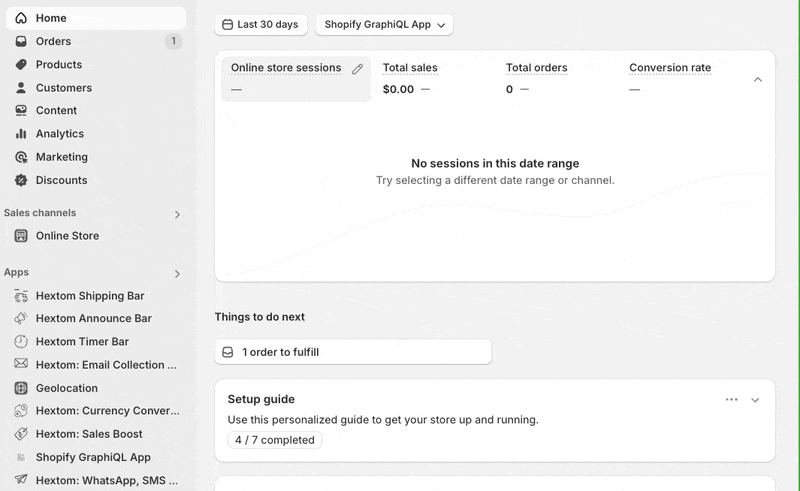Screen dimensions: 800x491
Task: Collapse the metrics card with up chevron
Action: 758,80
